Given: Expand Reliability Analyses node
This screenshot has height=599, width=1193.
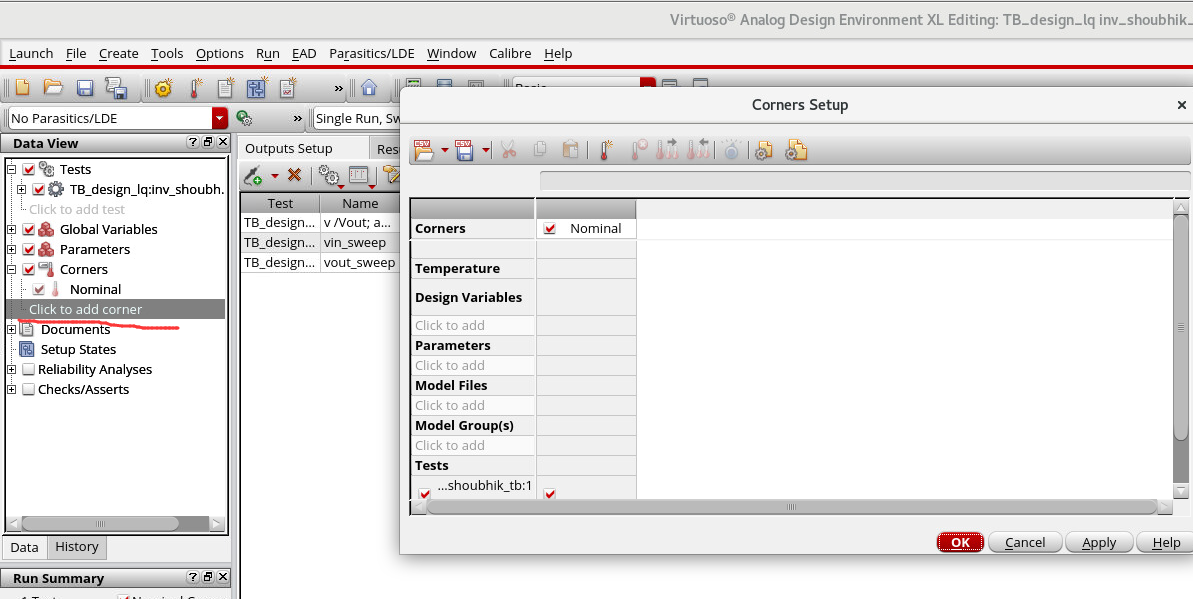Looking at the screenshot, I should (x=11, y=369).
